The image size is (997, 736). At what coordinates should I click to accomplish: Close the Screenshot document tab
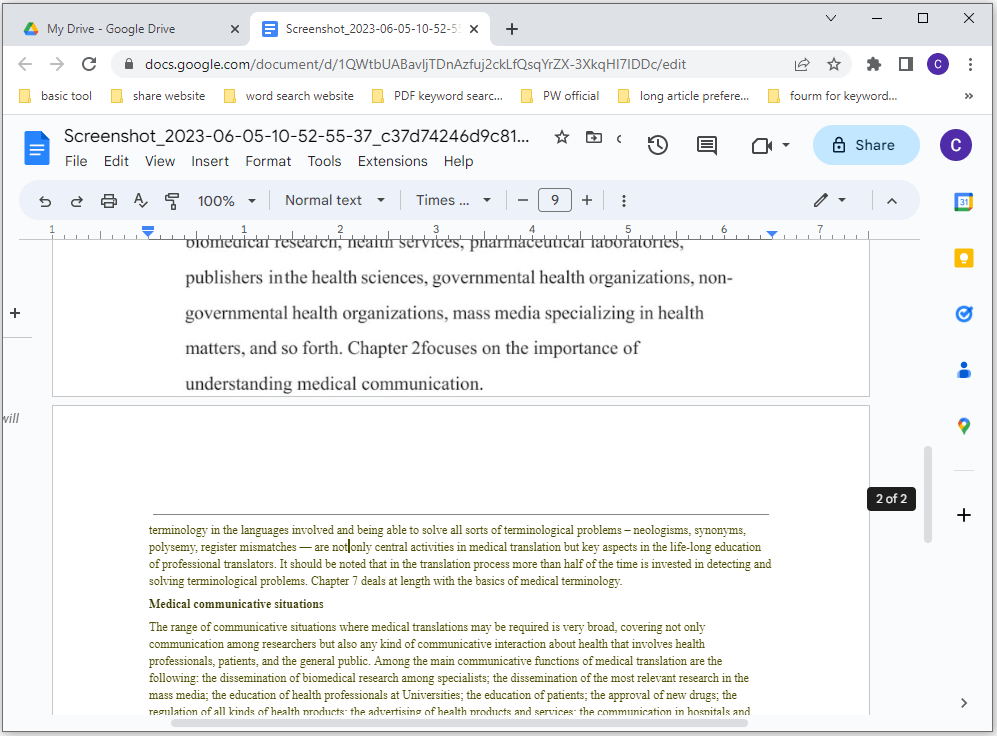click(x=474, y=29)
